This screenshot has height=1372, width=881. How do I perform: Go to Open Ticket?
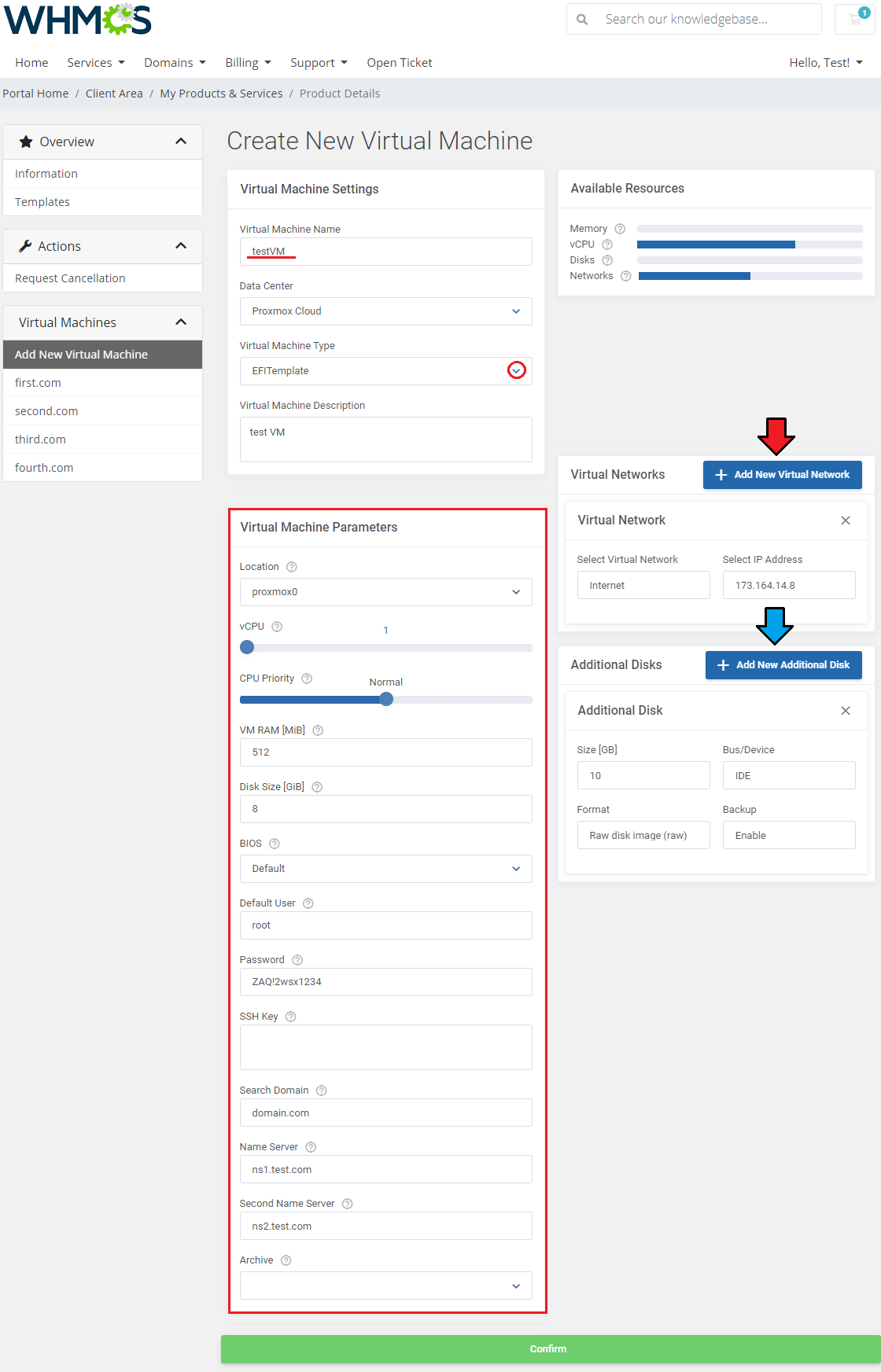coord(400,63)
